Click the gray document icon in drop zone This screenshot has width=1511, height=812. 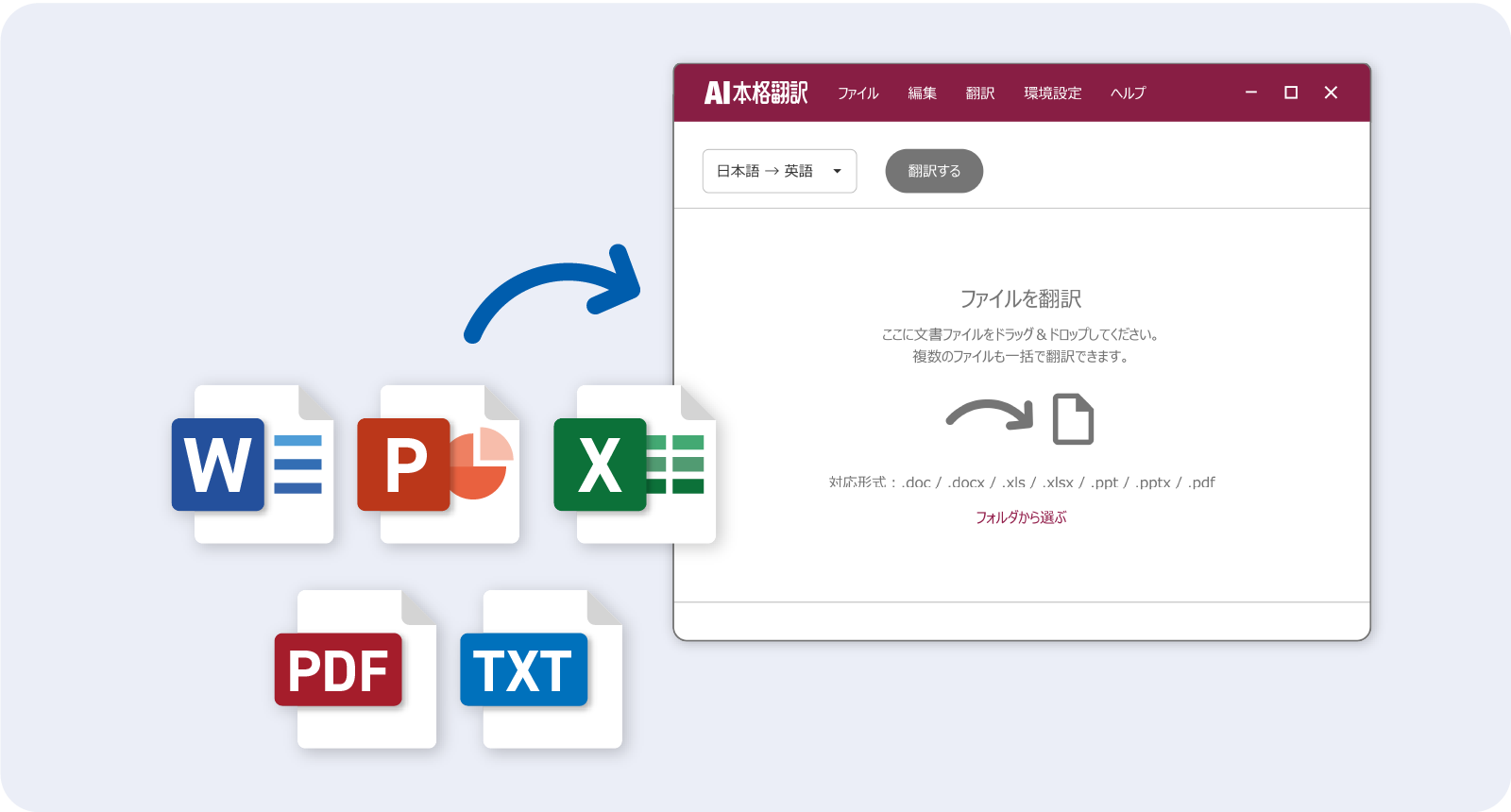point(1073,418)
